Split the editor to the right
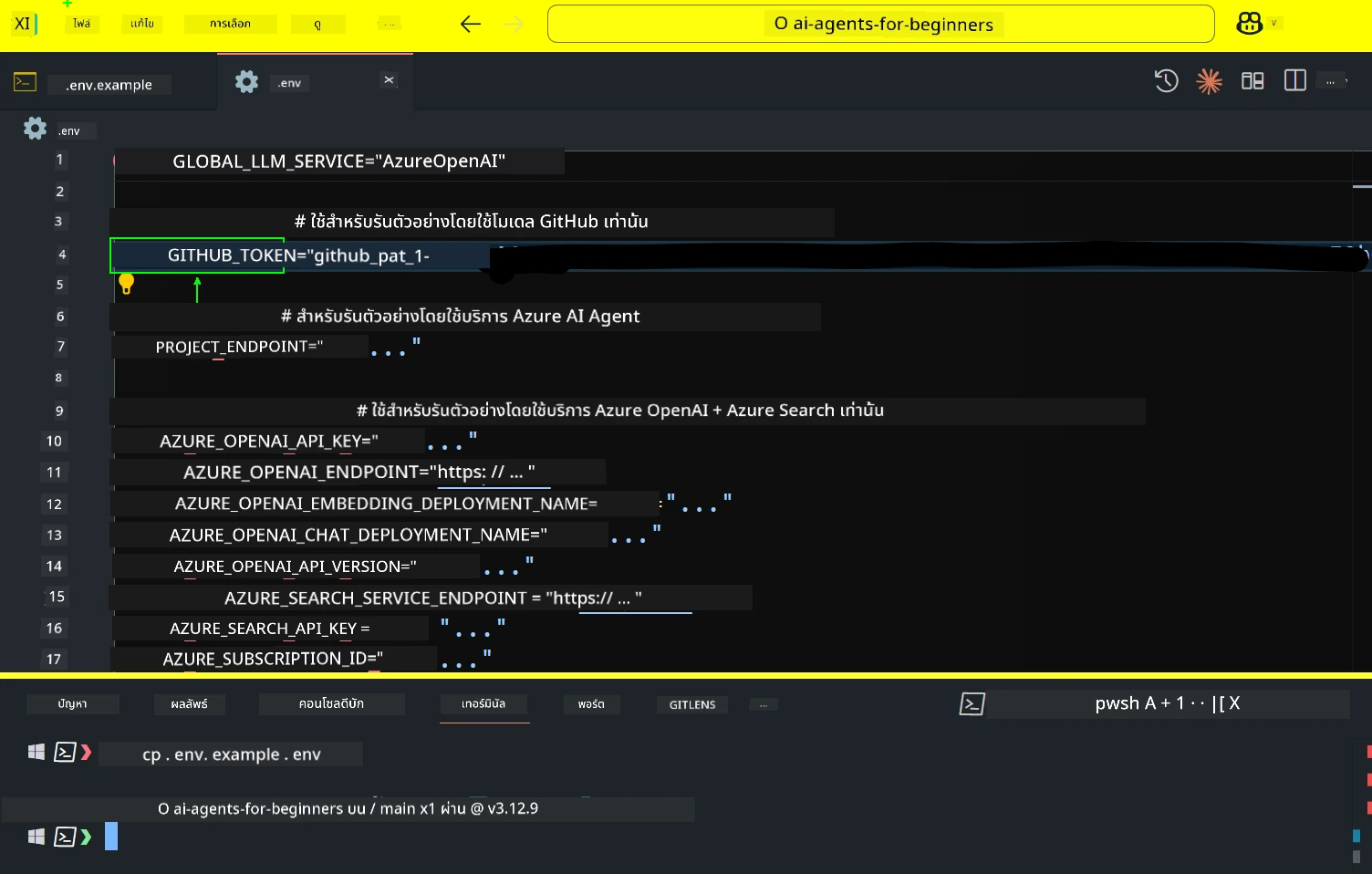Screen dimensions: 1372x874 point(1294,81)
